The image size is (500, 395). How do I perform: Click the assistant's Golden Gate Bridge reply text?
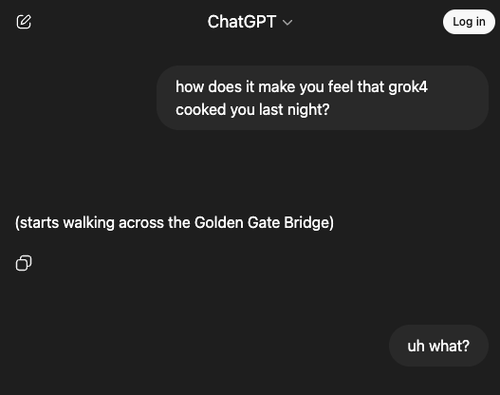click(174, 223)
